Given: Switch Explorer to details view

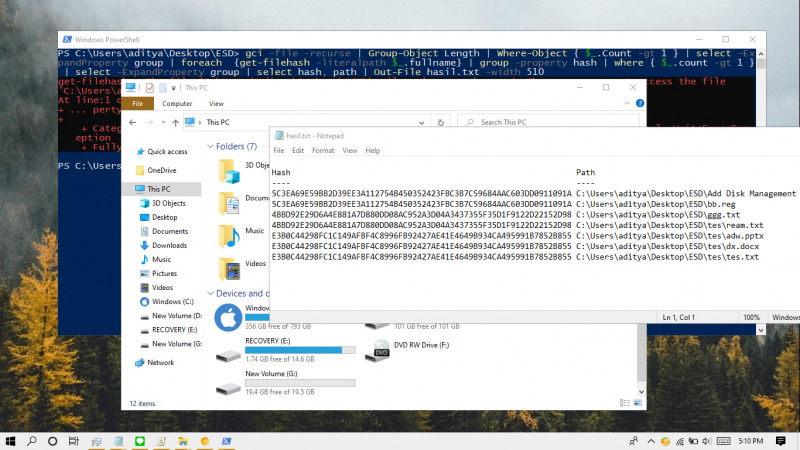Looking at the screenshot, I should [625, 403].
